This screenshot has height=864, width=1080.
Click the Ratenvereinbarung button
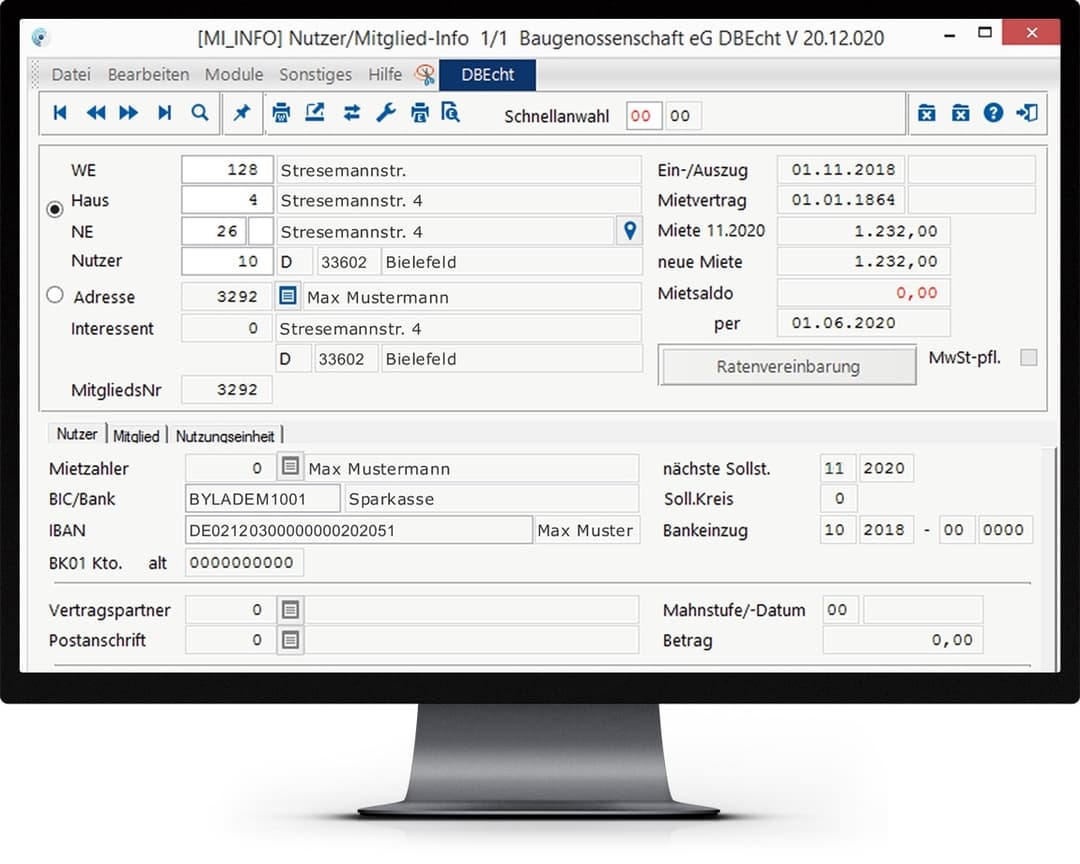pyautogui.click(x=787, y=366)
